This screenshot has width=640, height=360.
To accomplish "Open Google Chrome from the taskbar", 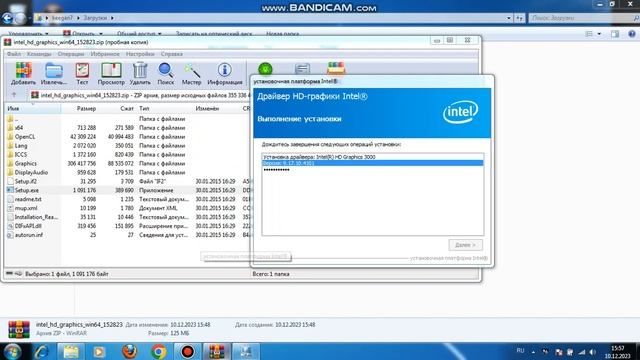I will [x=158, y=352].
